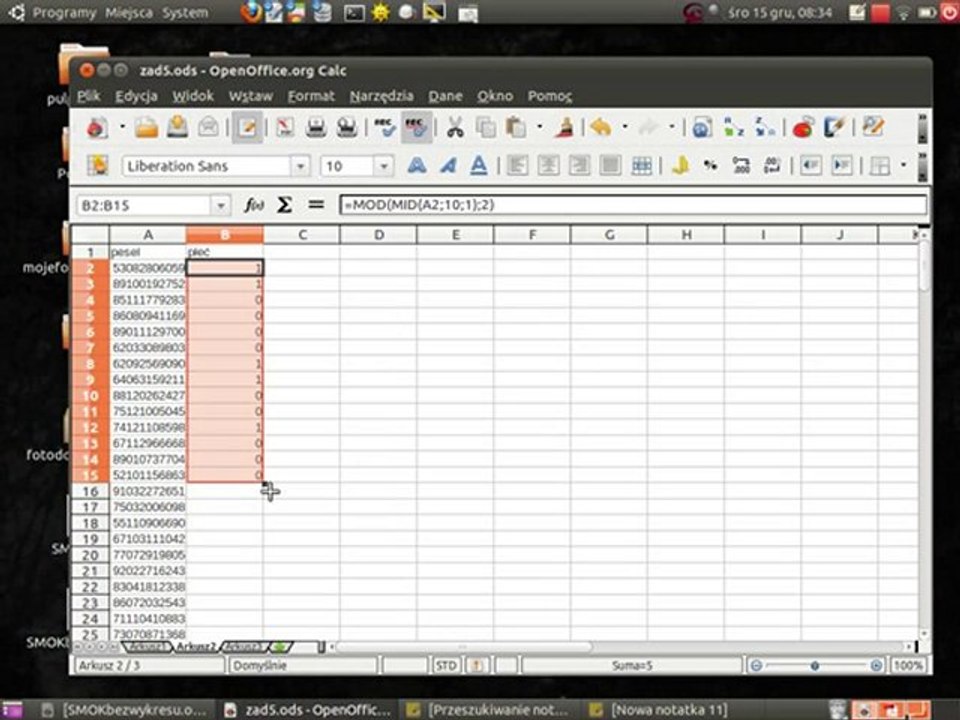Paste with the clipboard Paste icon

pos(516,127)
